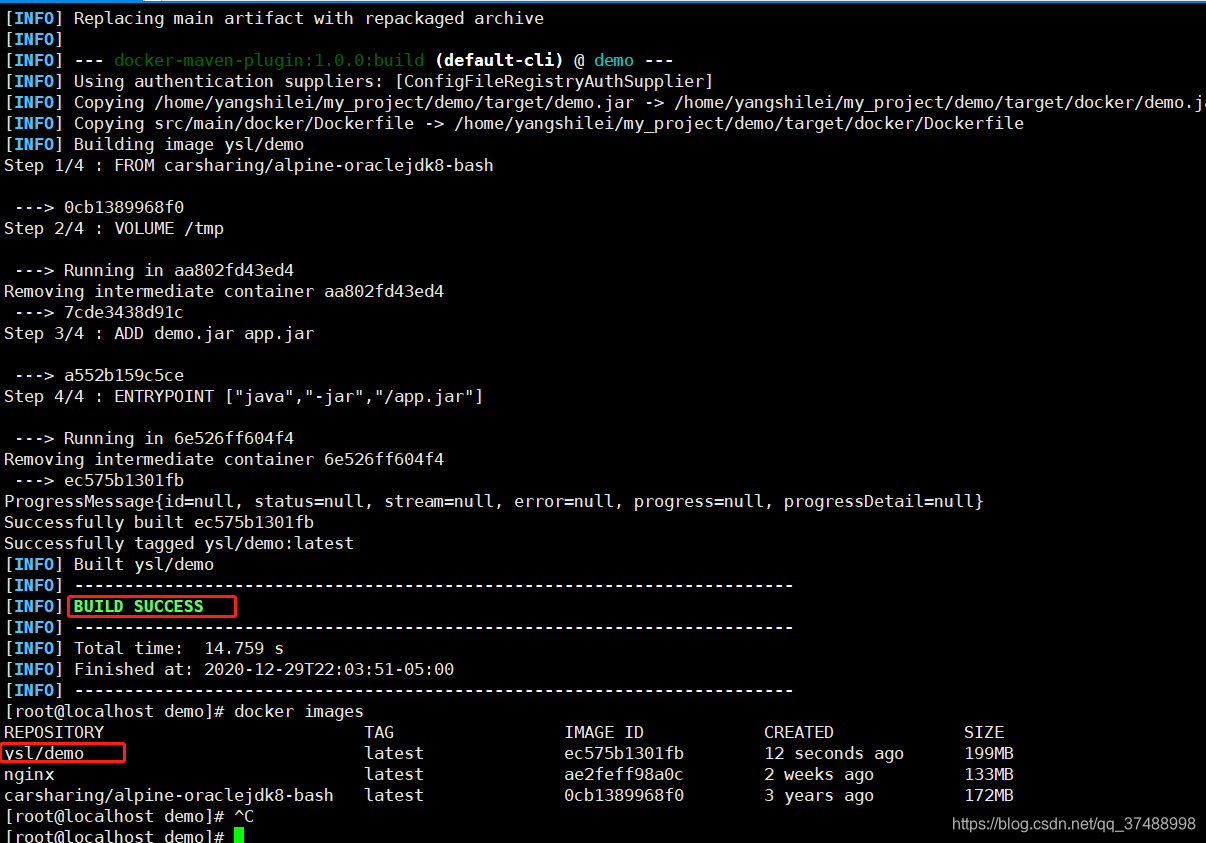Click the 'Built ysl/demo' info line

click(109, 564)
